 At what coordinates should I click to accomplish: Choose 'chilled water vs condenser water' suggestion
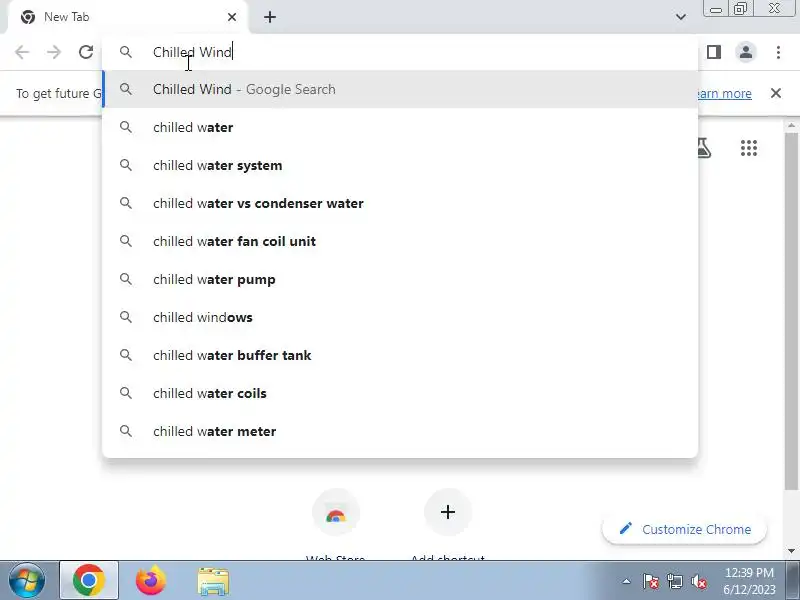[400, 203]
